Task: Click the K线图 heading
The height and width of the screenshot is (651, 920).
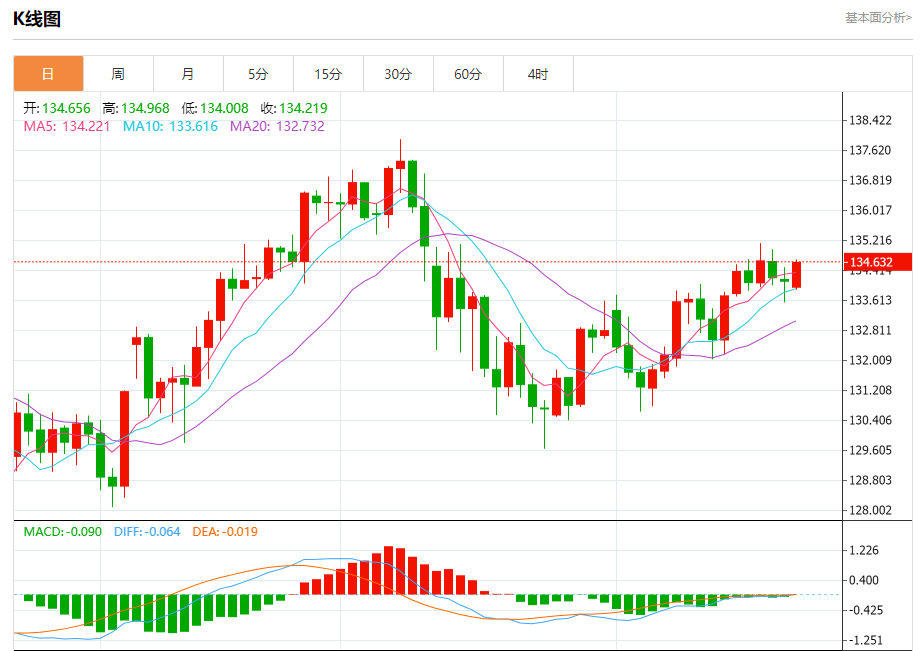Action: click(37, 19)
